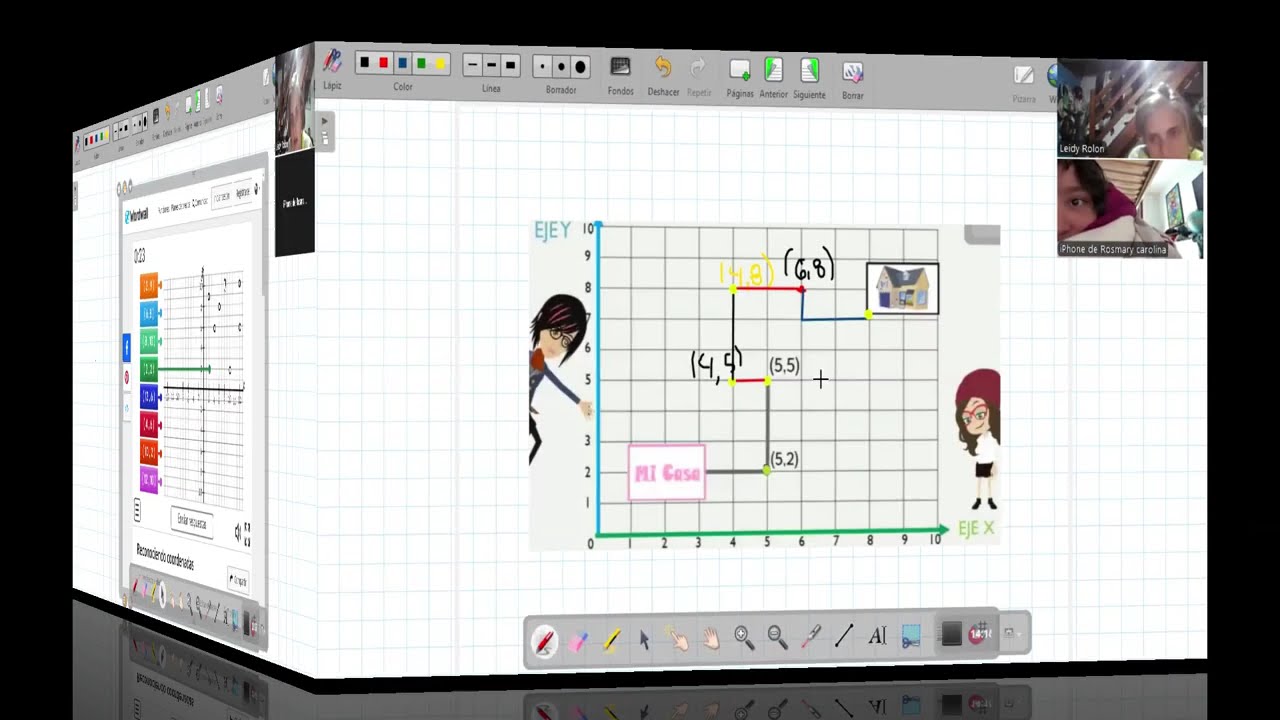This screenshot has height=720, width=1280.
Task: Select the laser pointer tool
Action: [810, 635]
